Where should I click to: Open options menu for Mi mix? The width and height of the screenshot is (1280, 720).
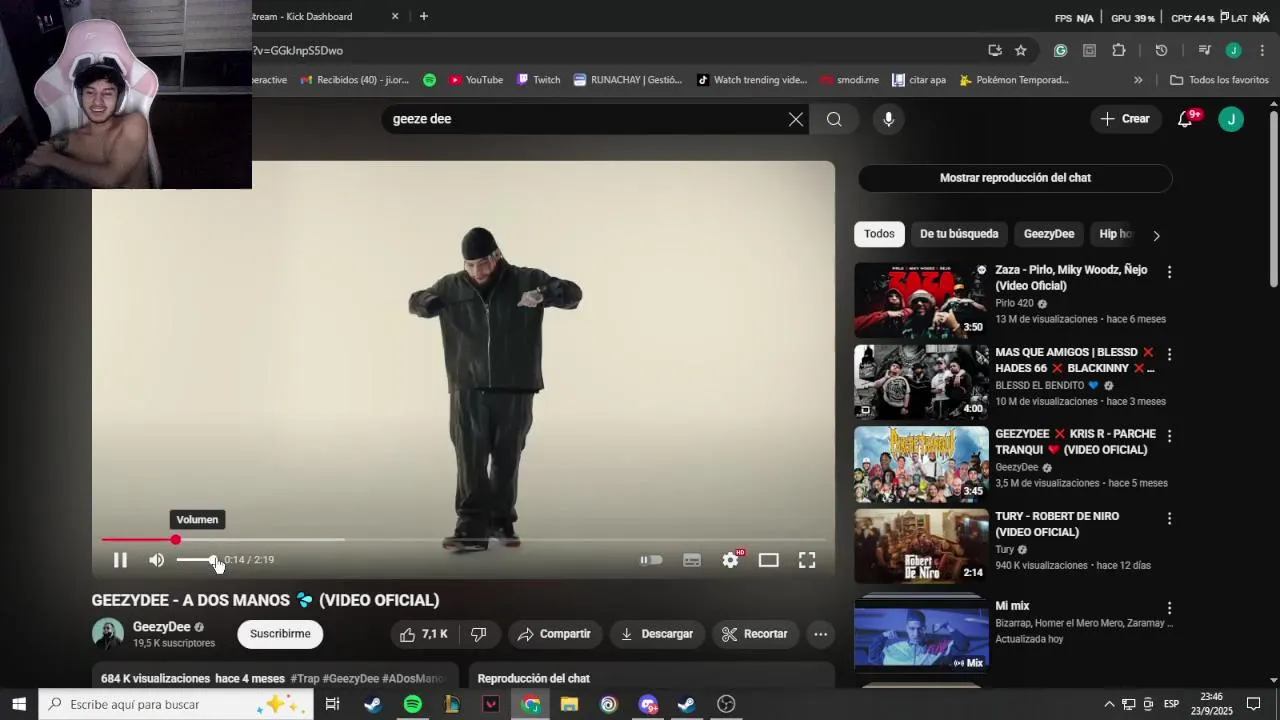click(x=1169, y=608)
